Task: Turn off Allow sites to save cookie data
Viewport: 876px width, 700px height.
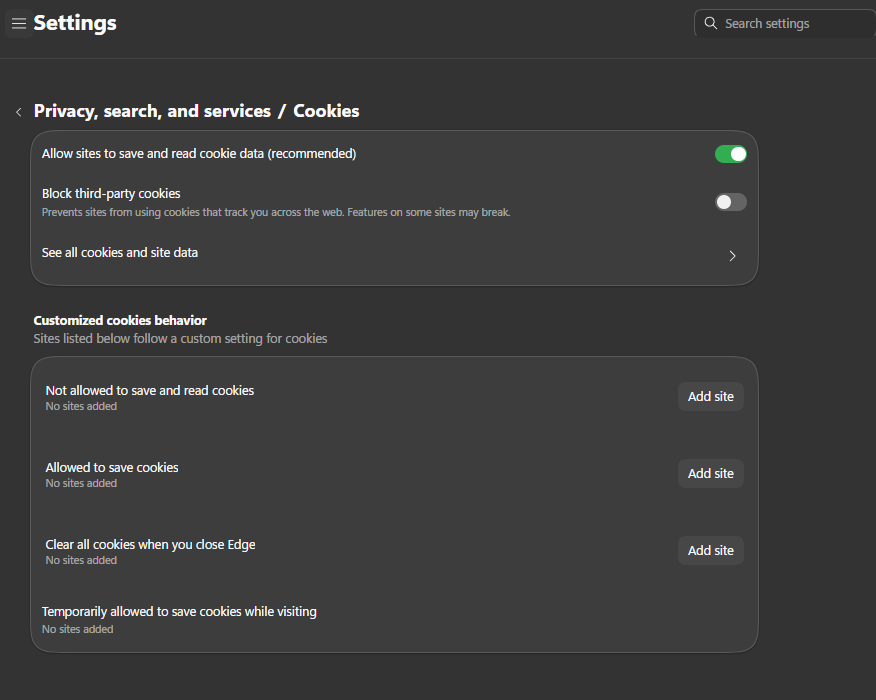Action: click(730, 154)
